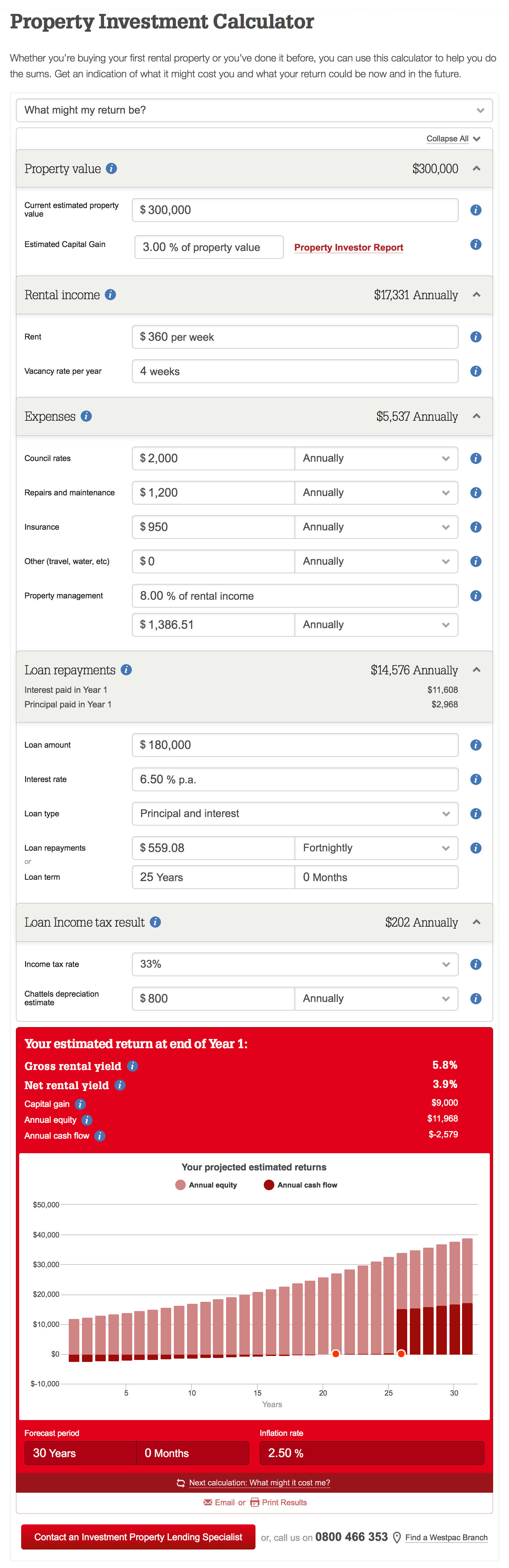Open Loan type dropdown
509x1568 pixels.
pos(295,814)
